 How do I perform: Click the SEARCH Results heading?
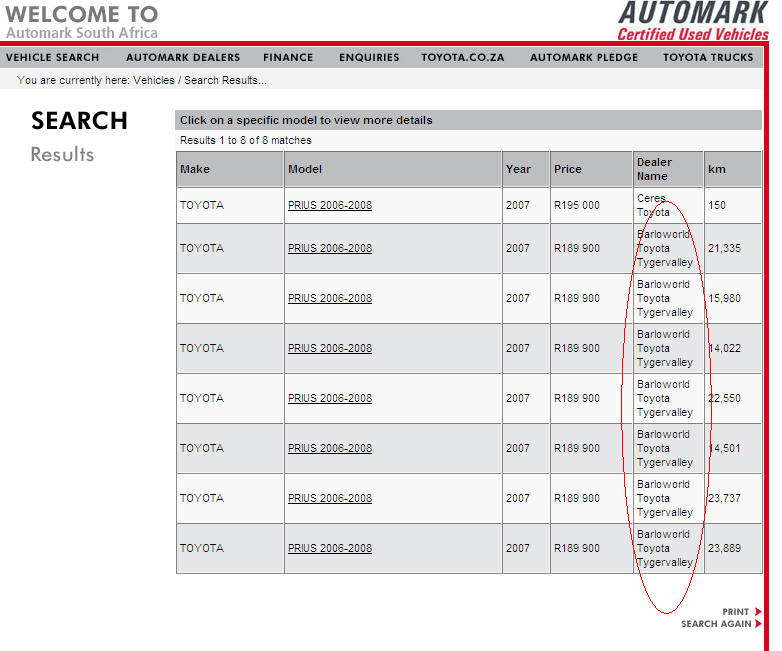click(79, 137)
